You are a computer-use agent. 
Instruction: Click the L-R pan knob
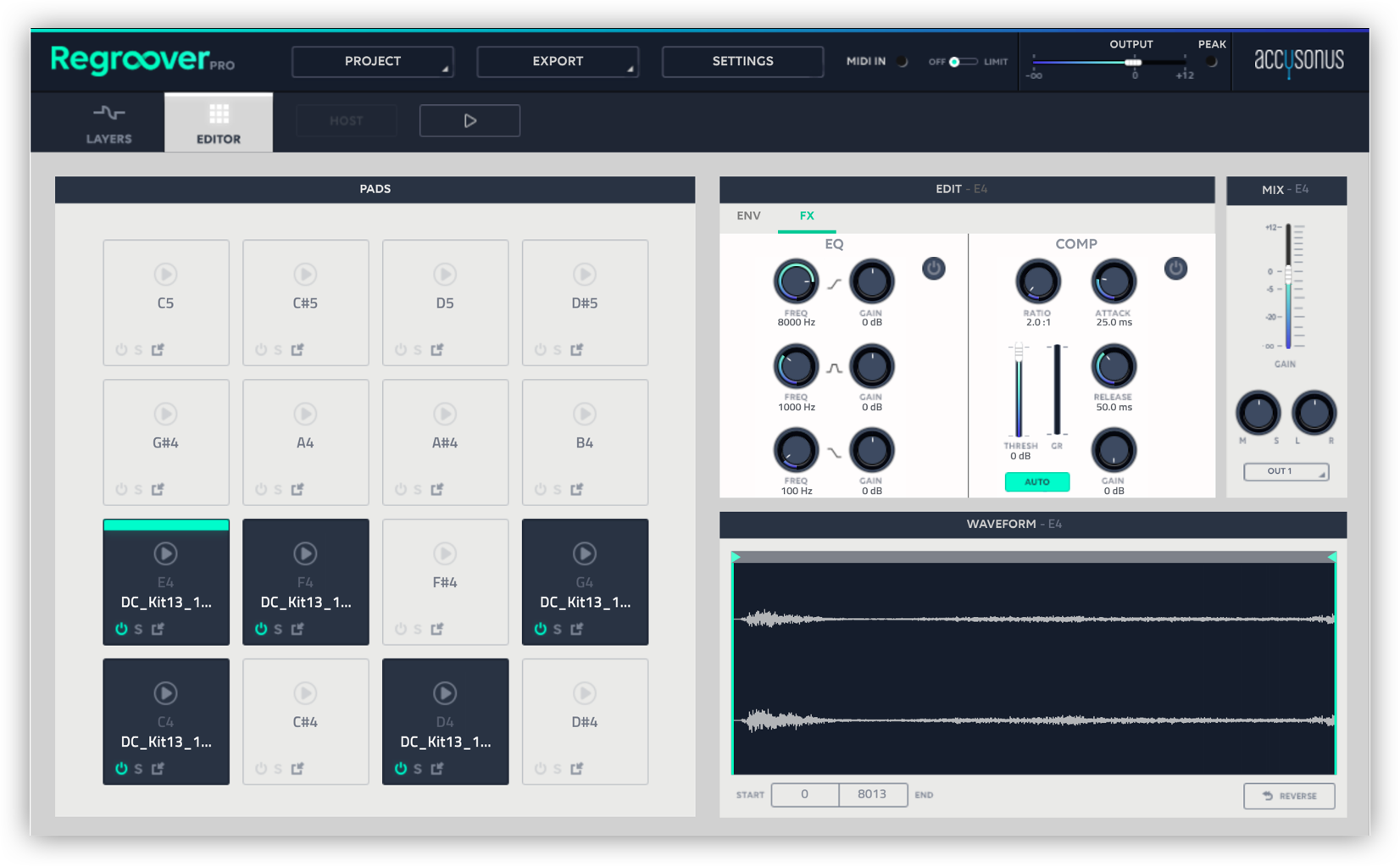click(x=1314, y=414)
